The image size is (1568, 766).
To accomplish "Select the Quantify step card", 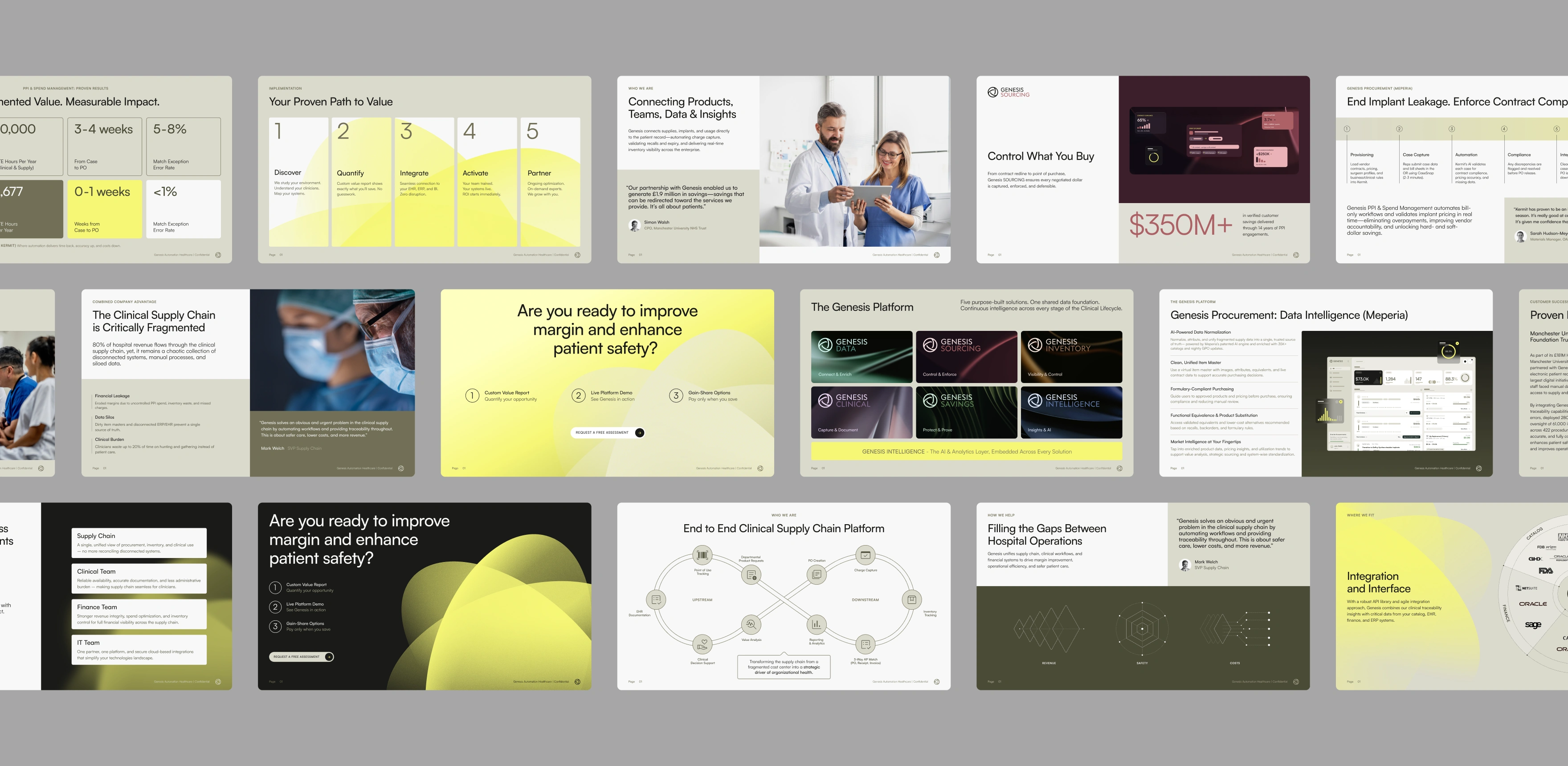I will (x=362, y=182).
